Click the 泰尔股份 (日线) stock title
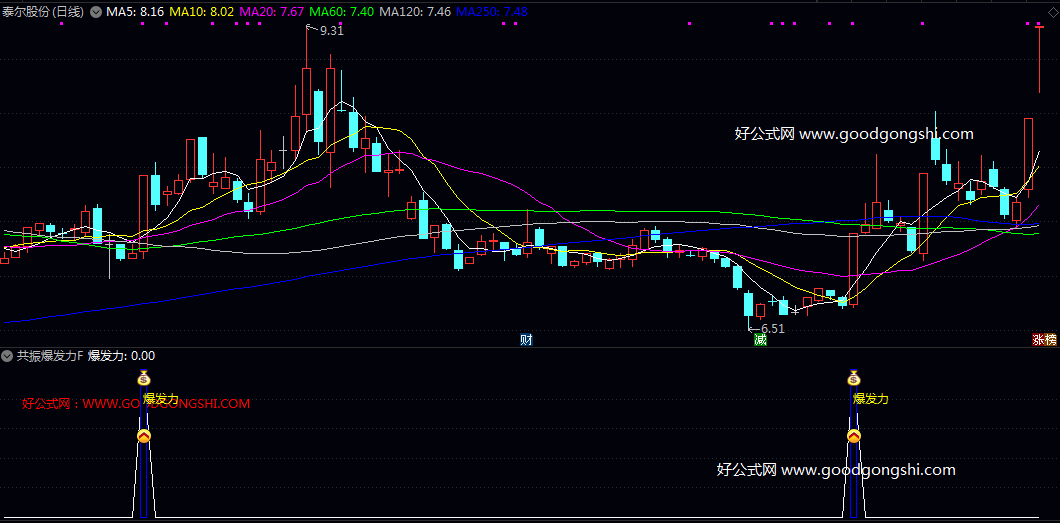The image size is (1060, 523). click(44, 12)
